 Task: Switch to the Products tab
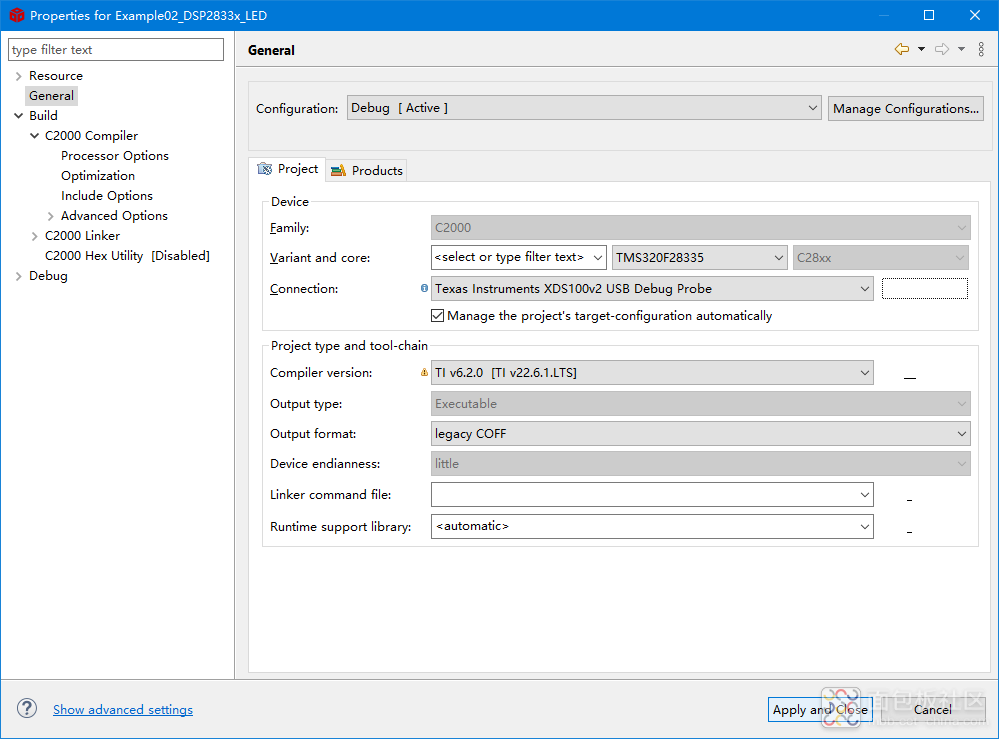click(367, 171)
